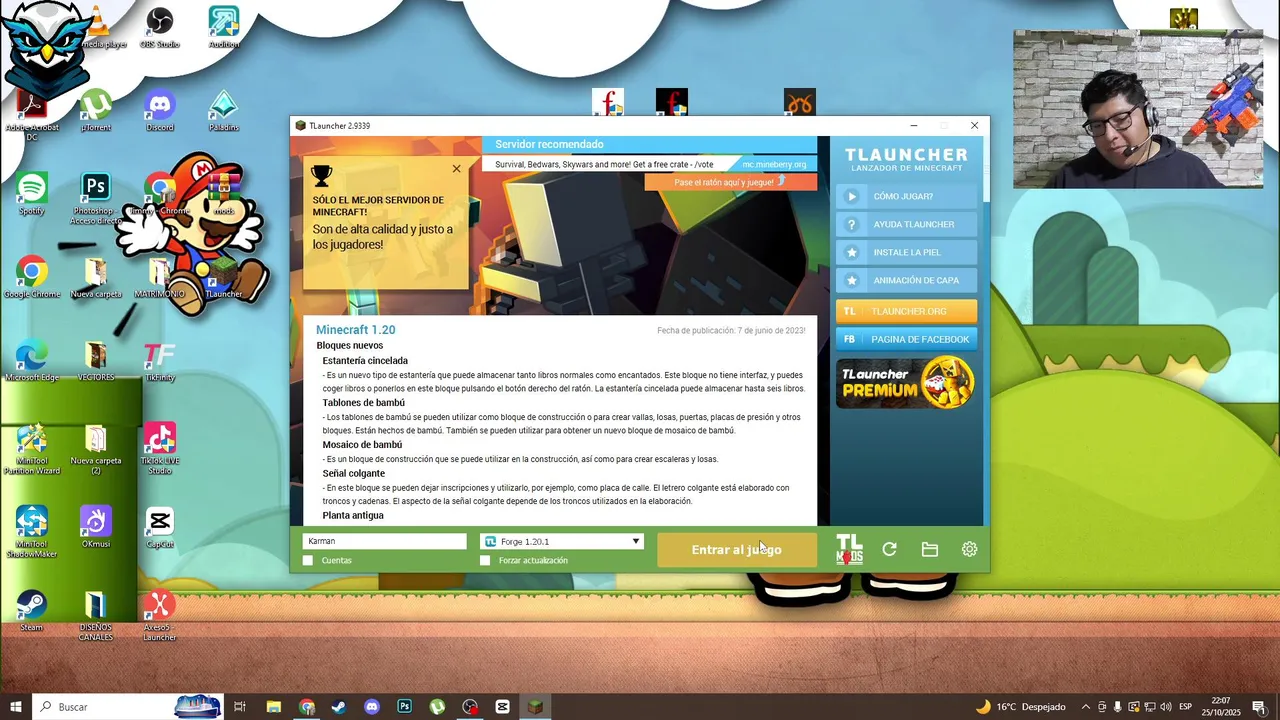Show hidden system tray icons chevron
This screenshot has width=1280, height=720.
click(x=1086, y=706)
